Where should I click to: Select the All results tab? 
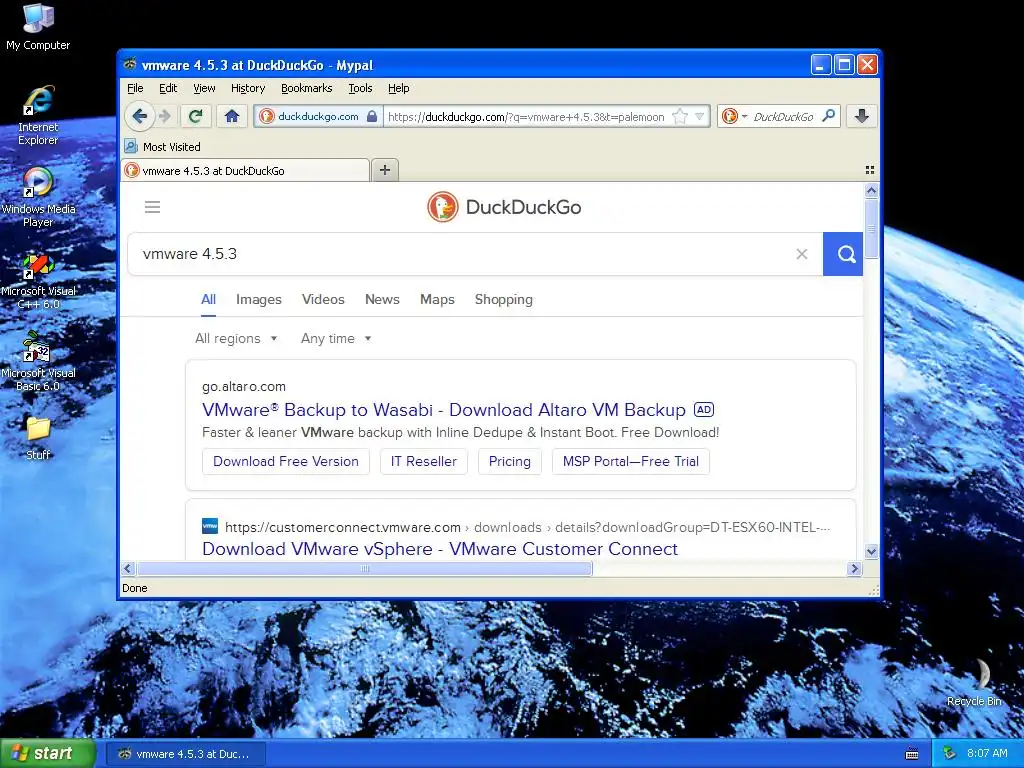click(x=208, y=299)
